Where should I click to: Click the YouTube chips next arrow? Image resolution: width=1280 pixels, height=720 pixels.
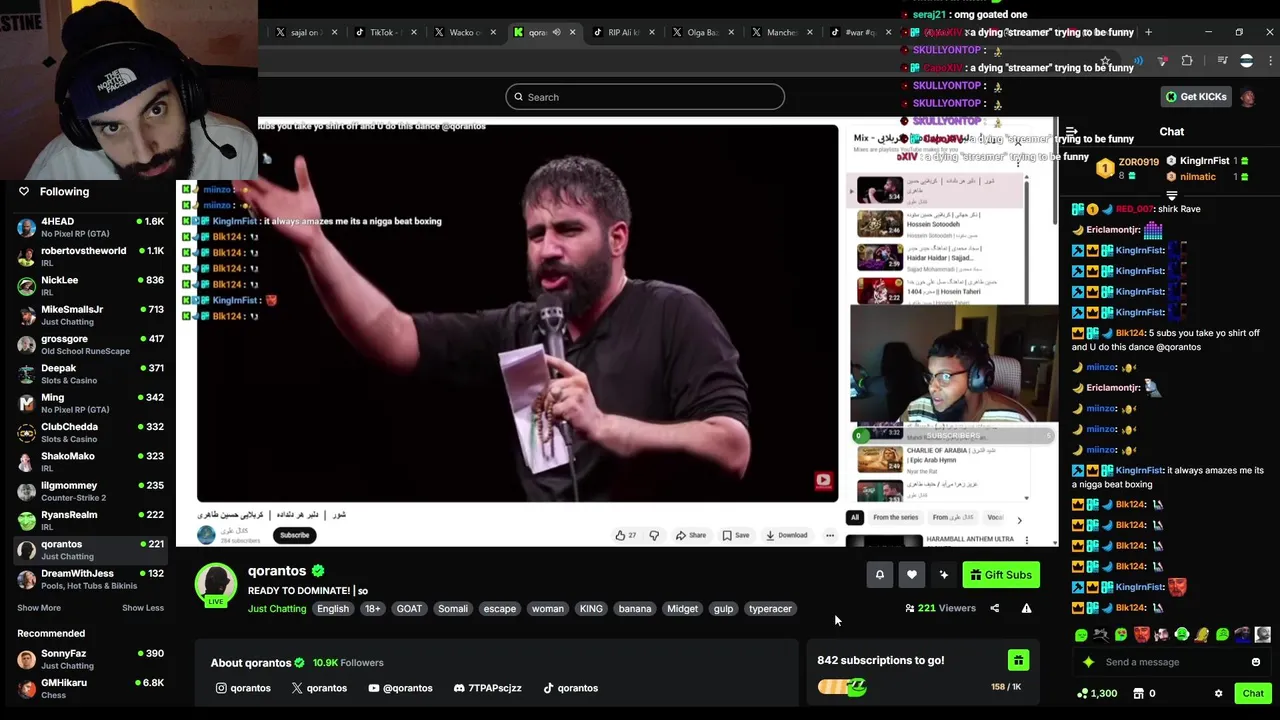(1019, 519)
